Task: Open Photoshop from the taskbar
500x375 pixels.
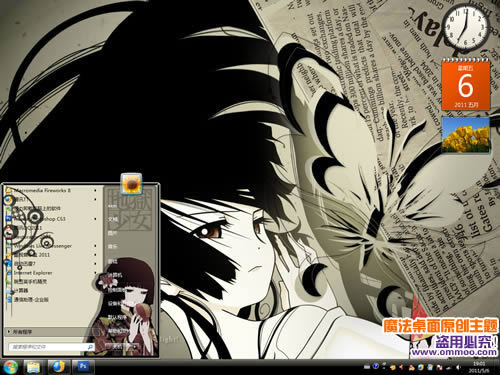Action: 83,367
